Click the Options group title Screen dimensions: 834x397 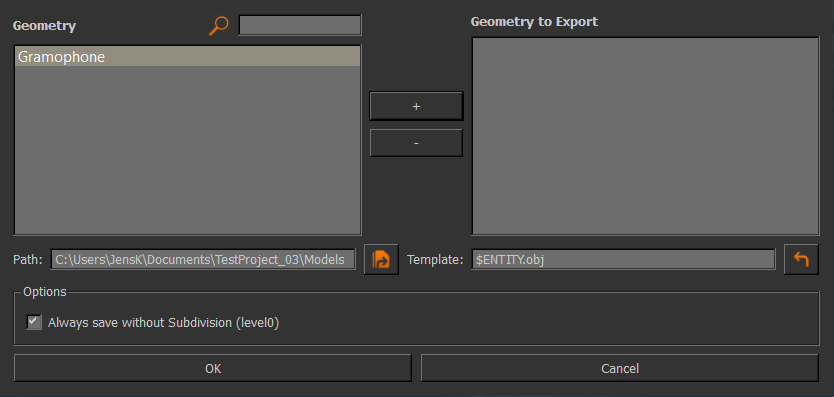45,292
